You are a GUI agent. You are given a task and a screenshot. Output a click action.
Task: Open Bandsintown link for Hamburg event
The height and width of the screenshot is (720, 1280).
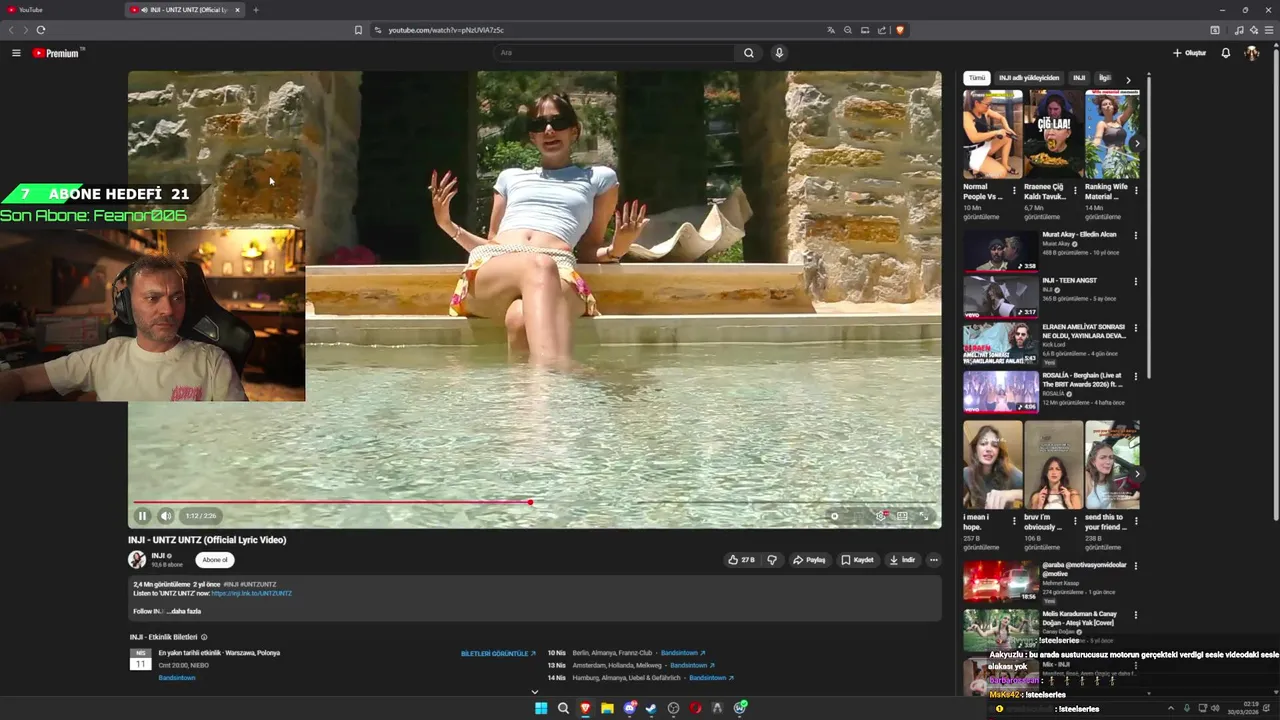point(711,677)
